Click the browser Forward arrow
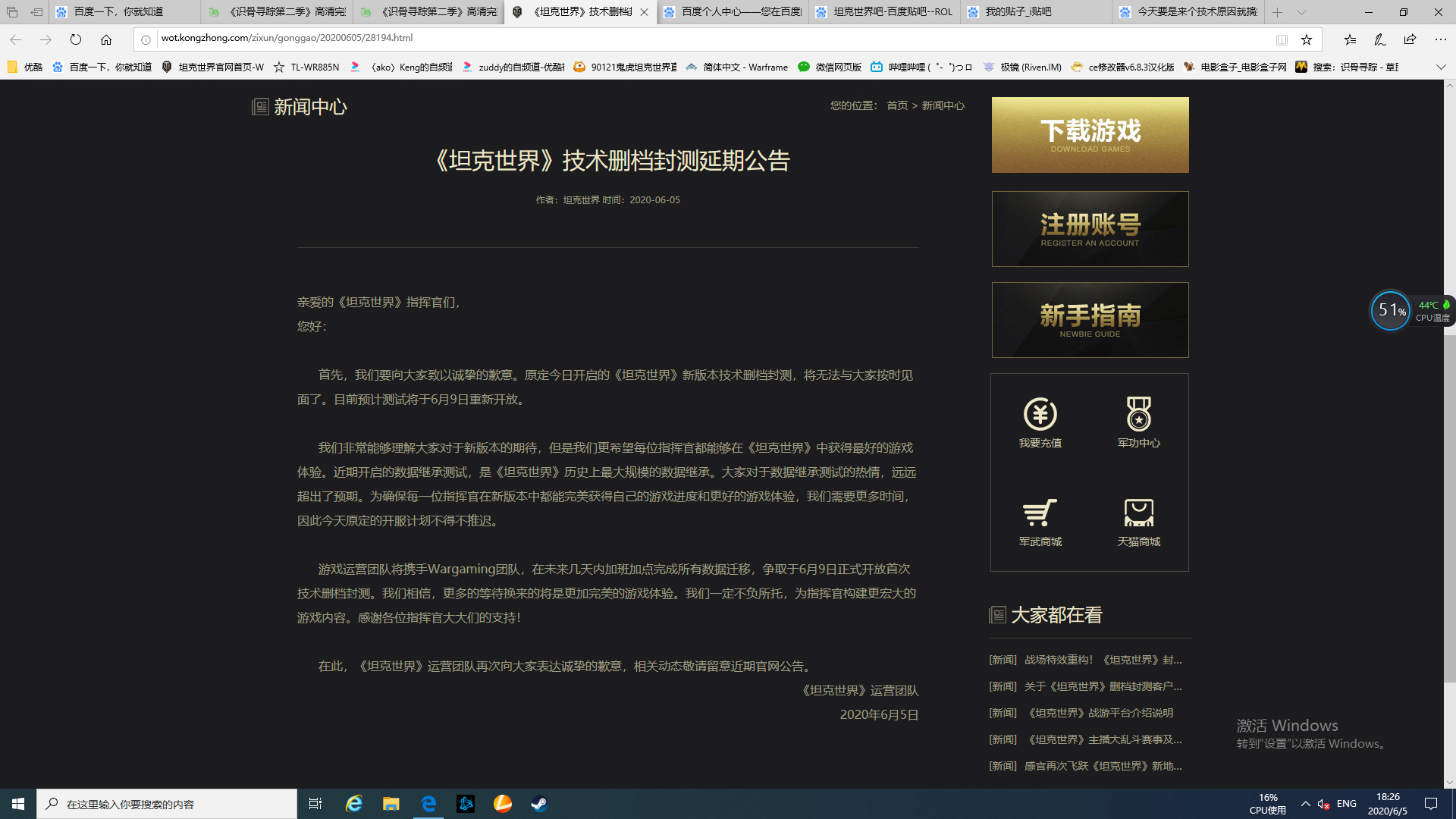Image resolution: width=1456 pixels, height=819 pixels. [45, 39]
